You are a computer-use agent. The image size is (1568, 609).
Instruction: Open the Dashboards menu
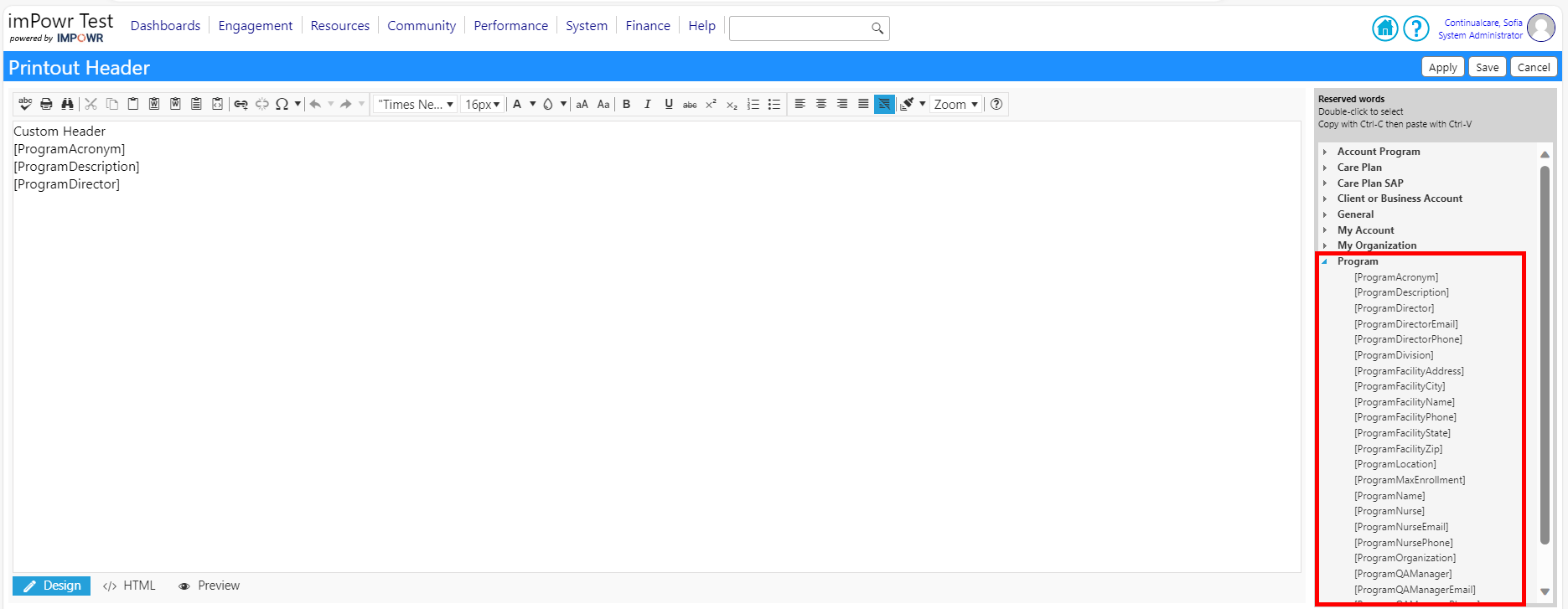[165, 26]
